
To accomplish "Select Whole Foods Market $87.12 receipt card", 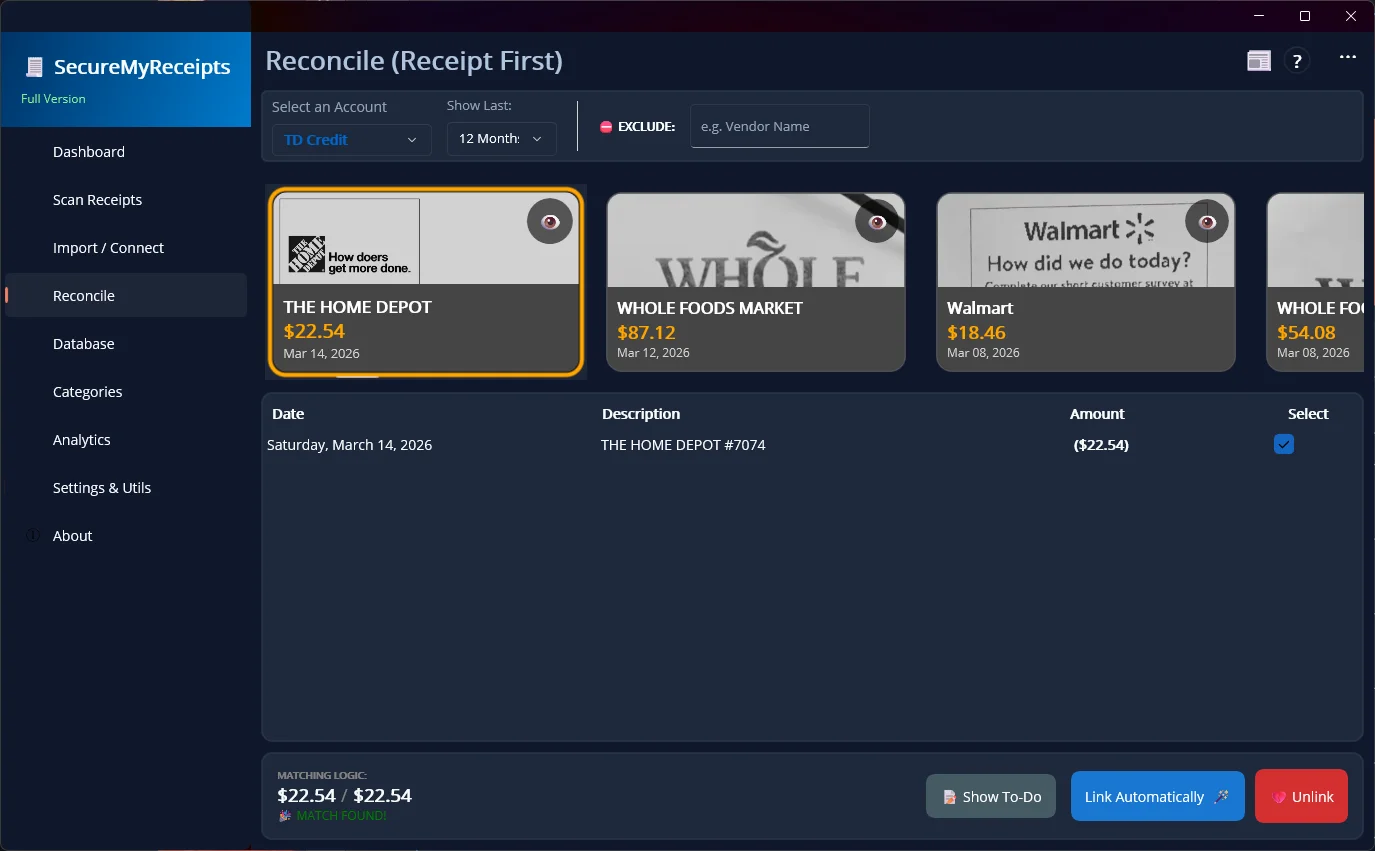I will point(756,282).
